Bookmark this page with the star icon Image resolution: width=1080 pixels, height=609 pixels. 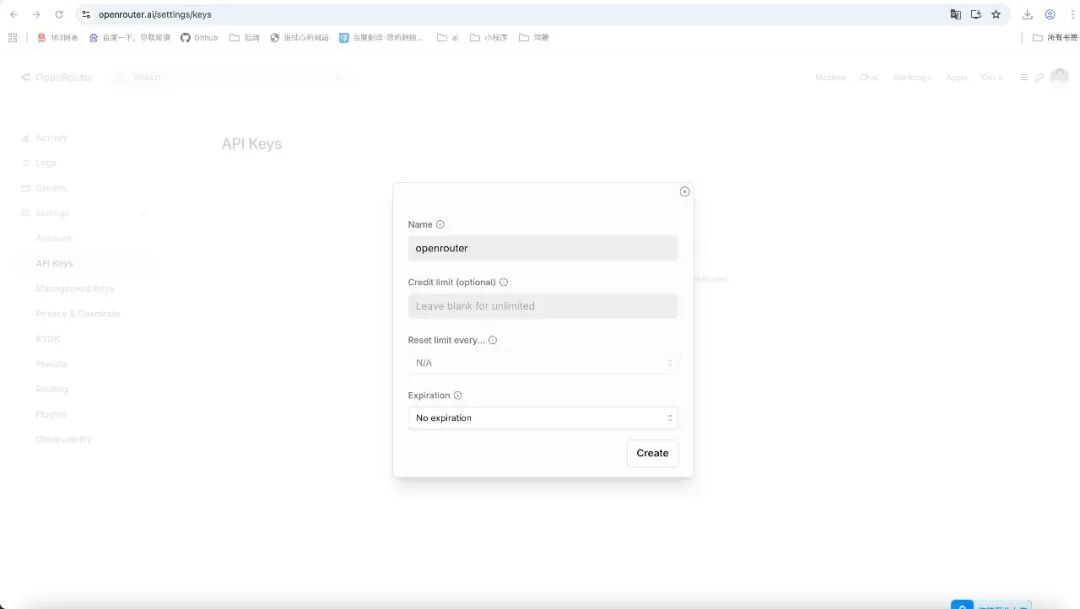(x=996, y=14)
